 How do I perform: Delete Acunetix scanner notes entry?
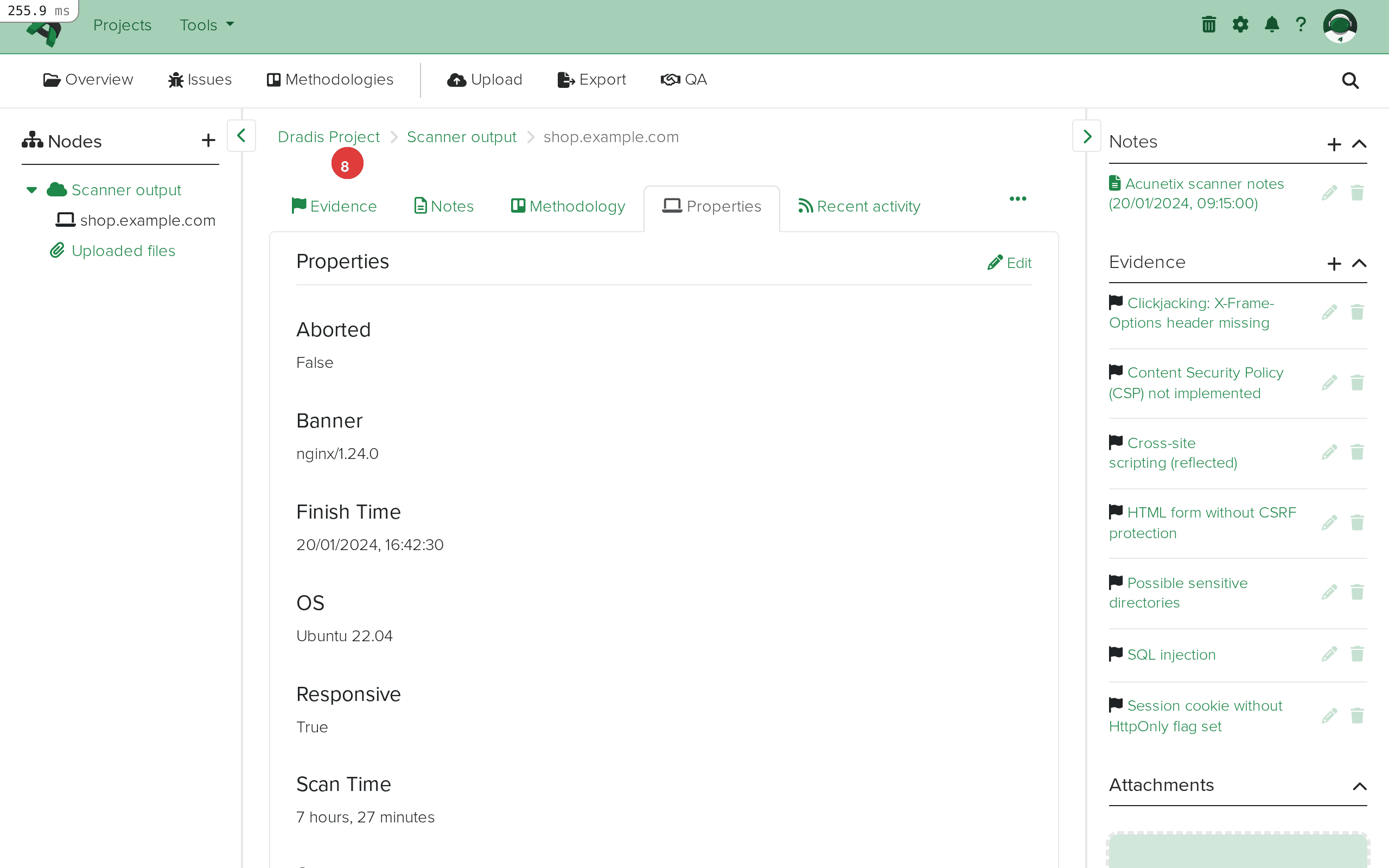1357,193
